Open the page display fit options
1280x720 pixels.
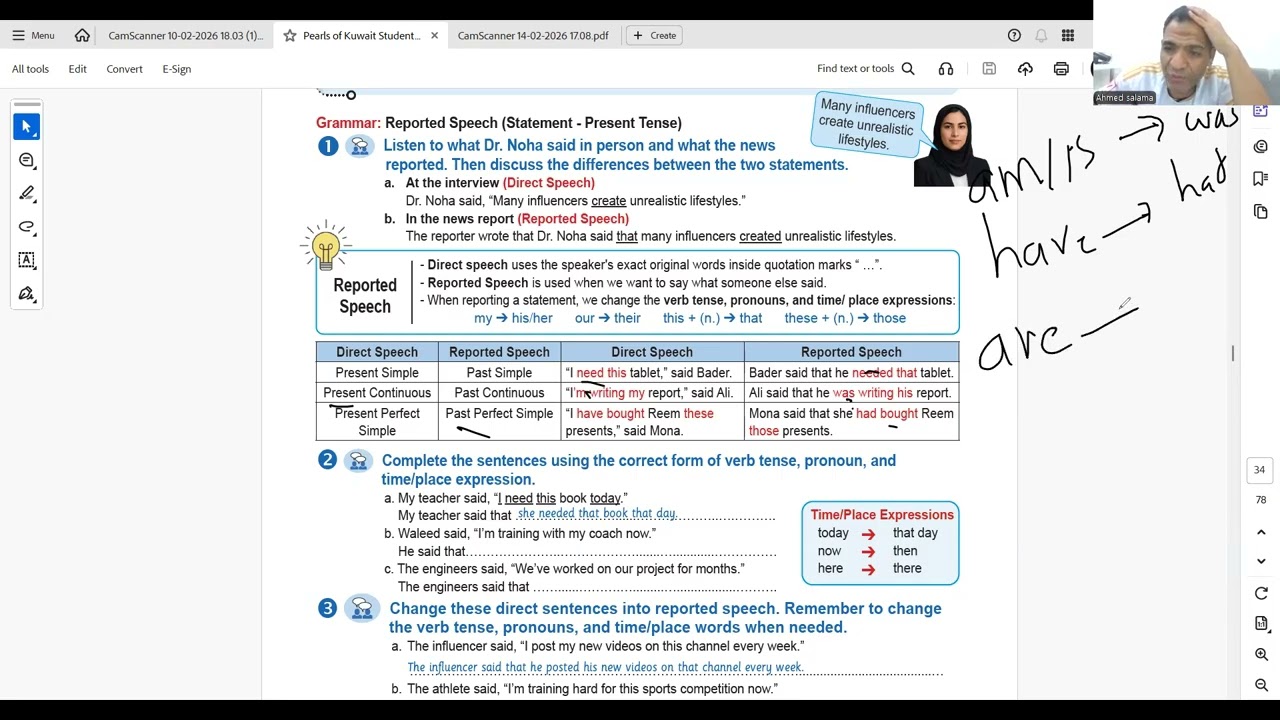pos(1261,624)
